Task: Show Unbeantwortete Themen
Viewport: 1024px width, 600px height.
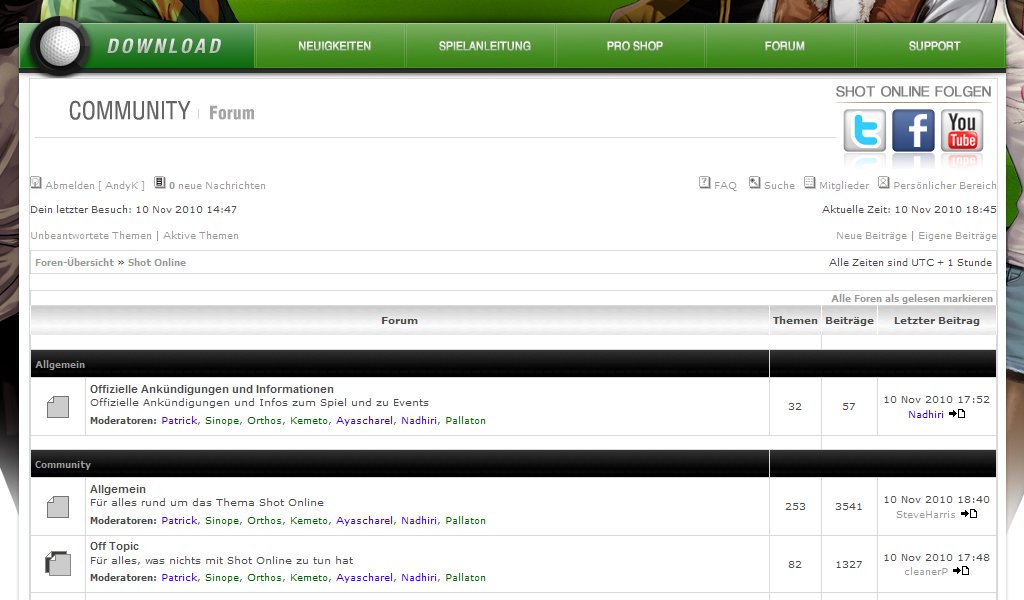Action: coord(91,236)
